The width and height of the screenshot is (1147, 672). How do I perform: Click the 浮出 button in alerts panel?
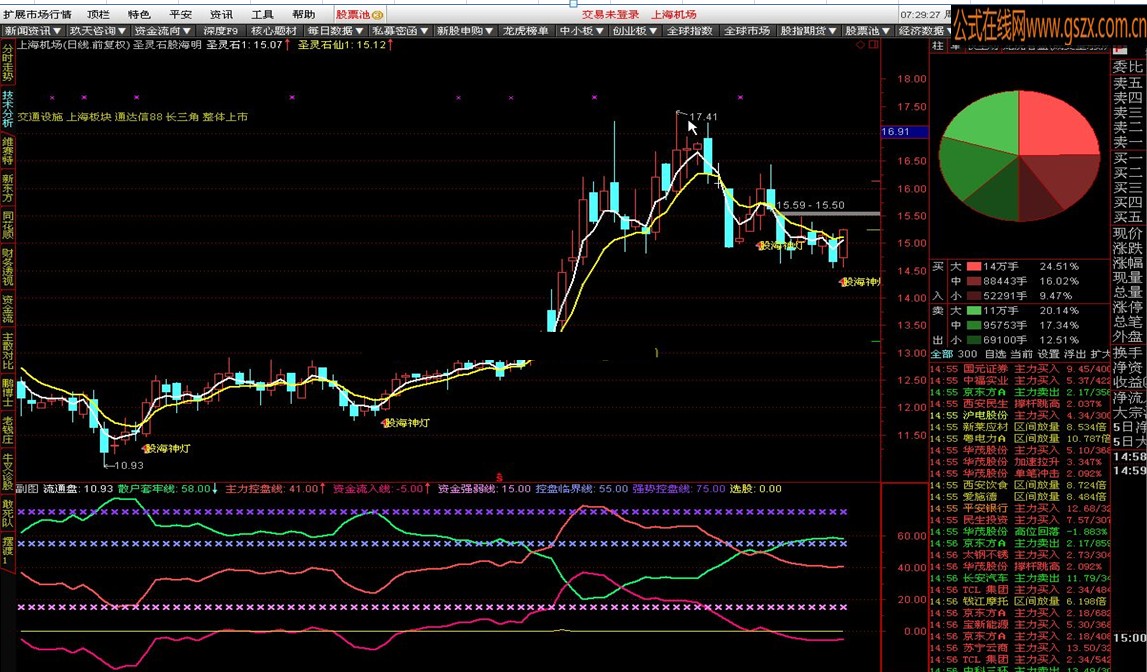point(1075,354)
